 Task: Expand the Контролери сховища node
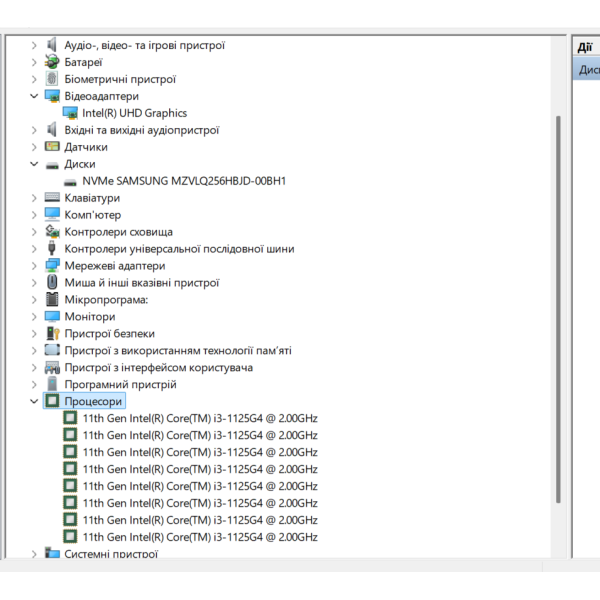point(34,232)
